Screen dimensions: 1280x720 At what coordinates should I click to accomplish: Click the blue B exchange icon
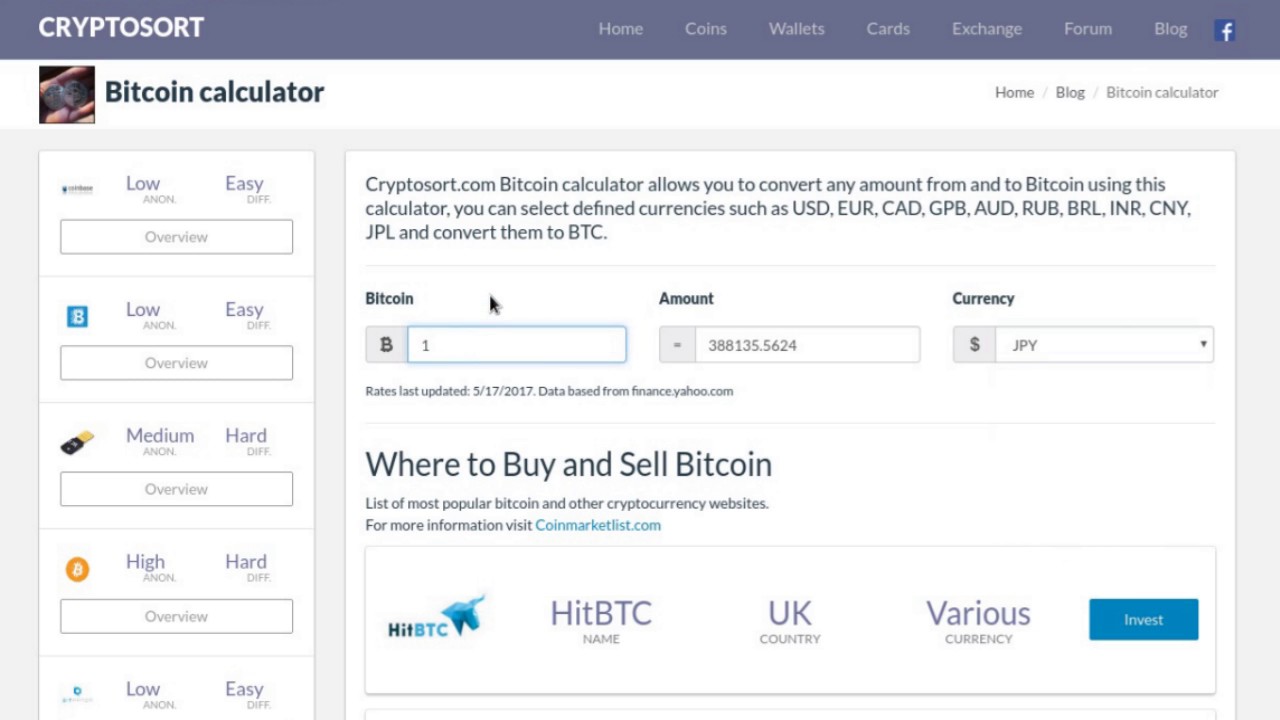tap(77, 317)
